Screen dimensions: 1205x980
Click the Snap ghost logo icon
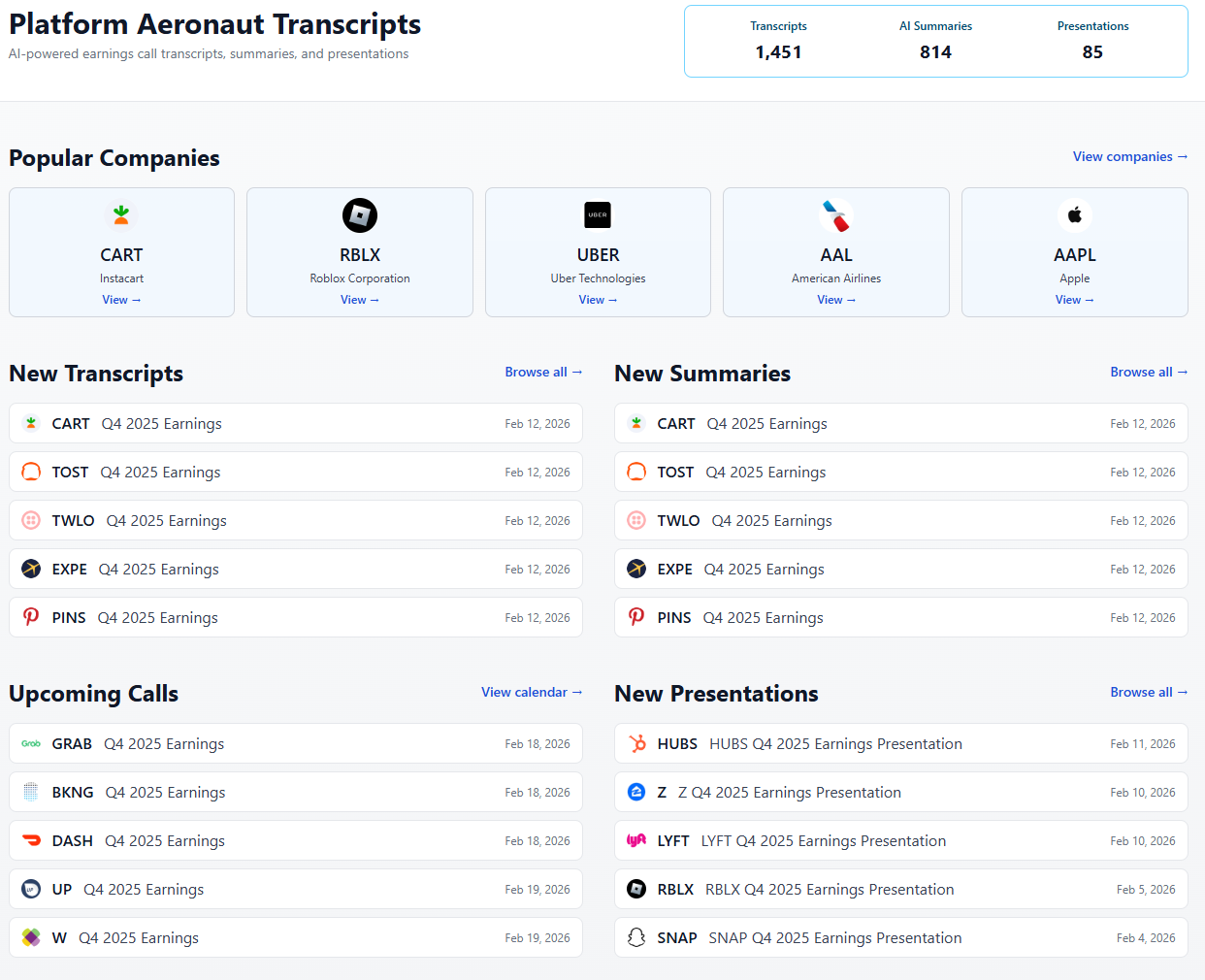point(636,937)
